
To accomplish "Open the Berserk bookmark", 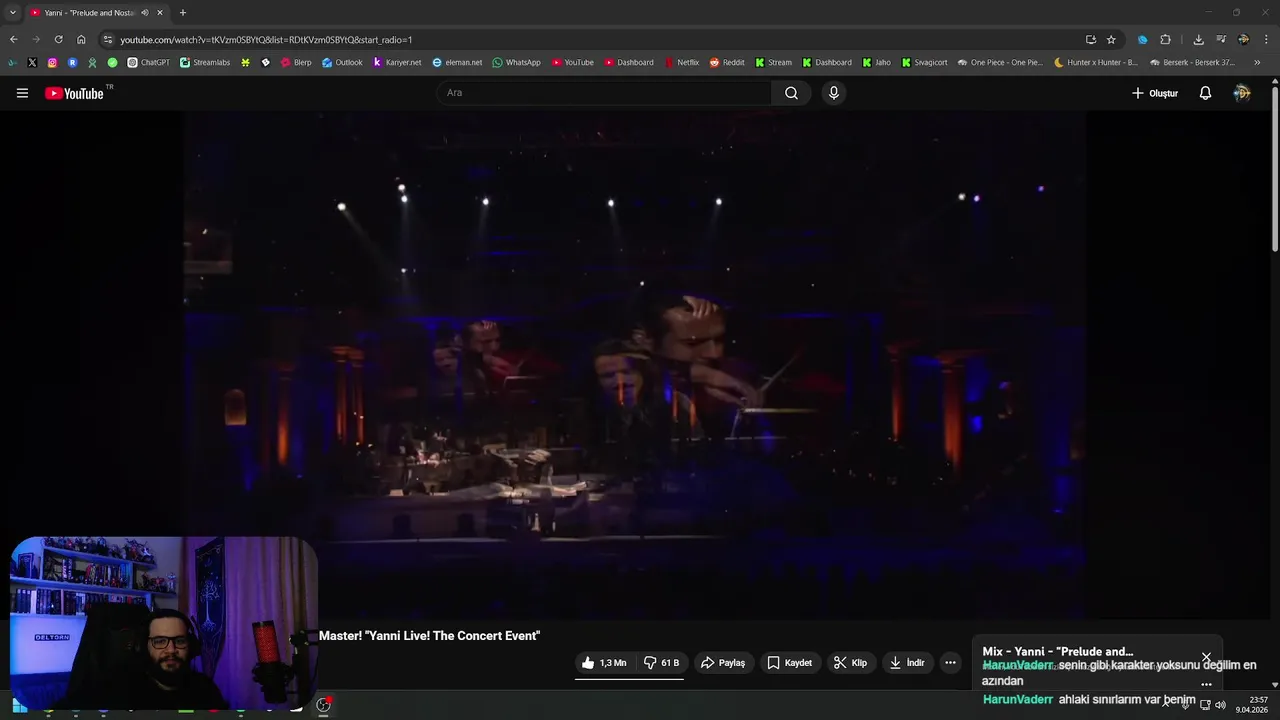I will click(1192, 62).
